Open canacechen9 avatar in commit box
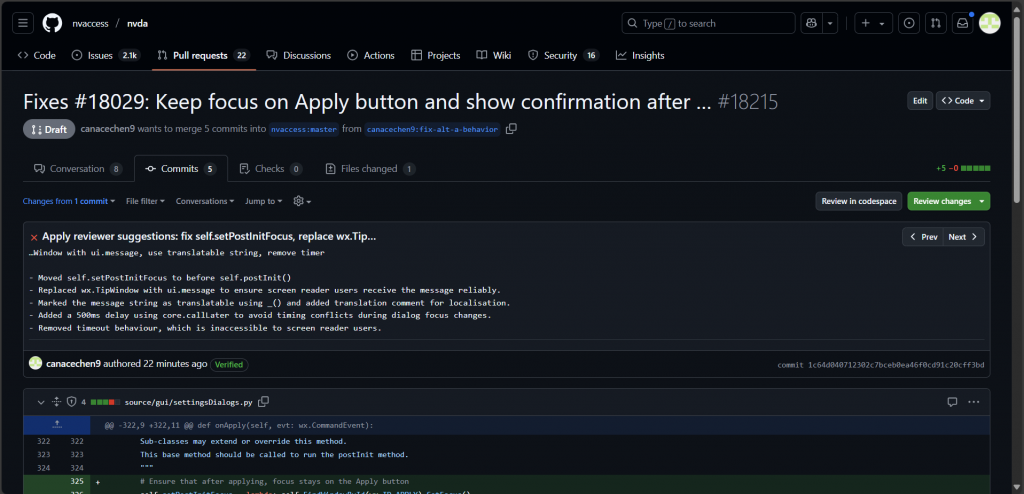Viewport: 1024px width, 494px height. click(36, 363)
